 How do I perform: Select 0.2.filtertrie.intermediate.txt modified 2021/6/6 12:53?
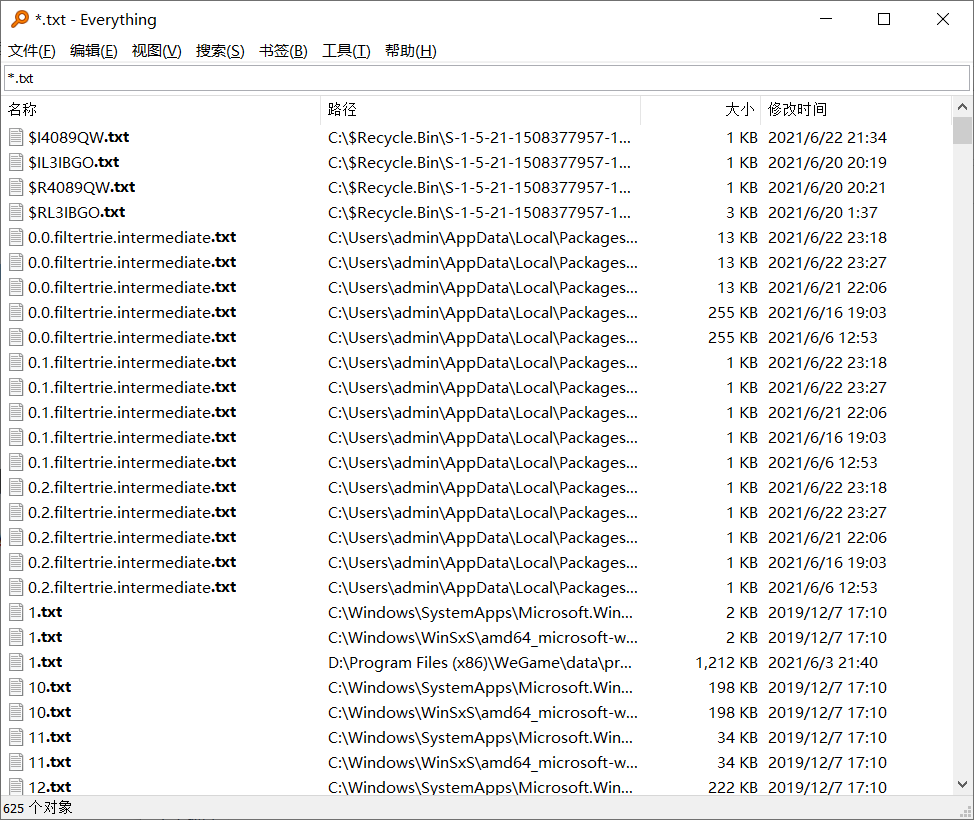(x=132, y=587)
